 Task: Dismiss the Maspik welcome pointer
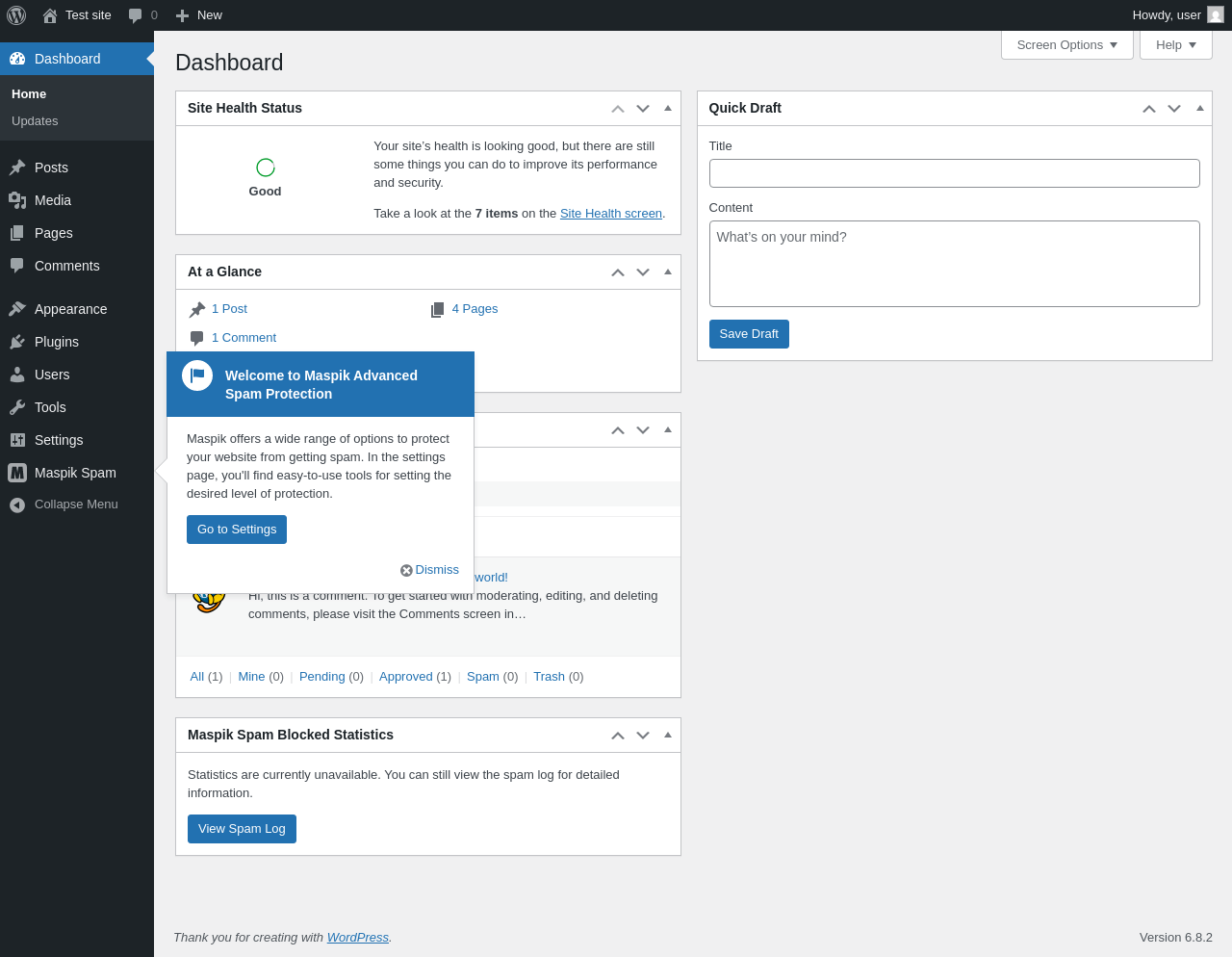coord(429,570)
